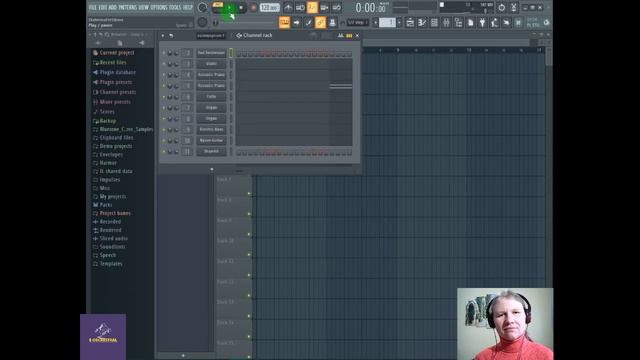Toggle the Browser view icon
Viewport: 640px width, 360px height.
tap(458, 22)
